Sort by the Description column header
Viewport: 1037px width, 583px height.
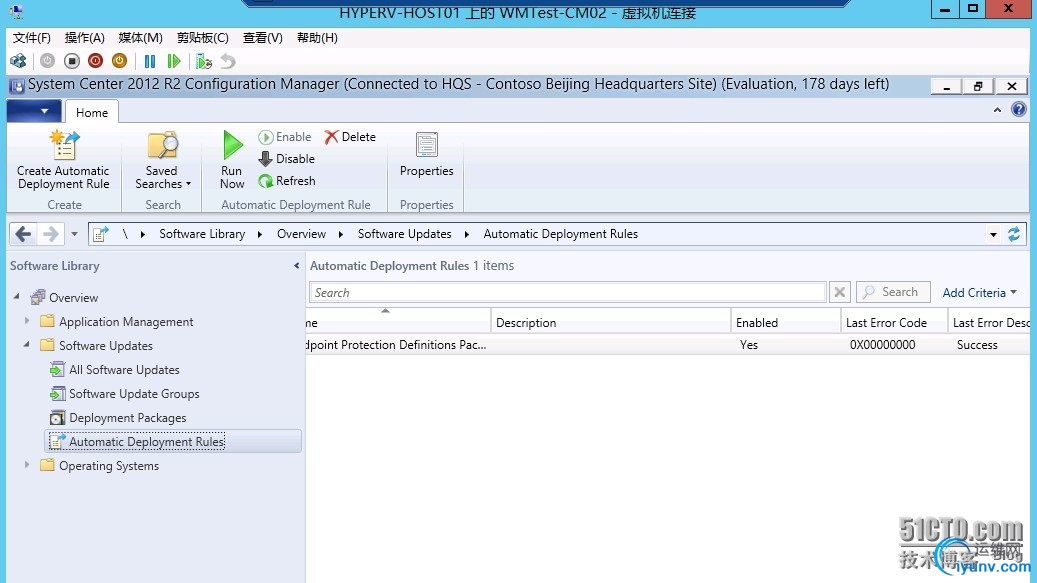click(x=610, y=323)
